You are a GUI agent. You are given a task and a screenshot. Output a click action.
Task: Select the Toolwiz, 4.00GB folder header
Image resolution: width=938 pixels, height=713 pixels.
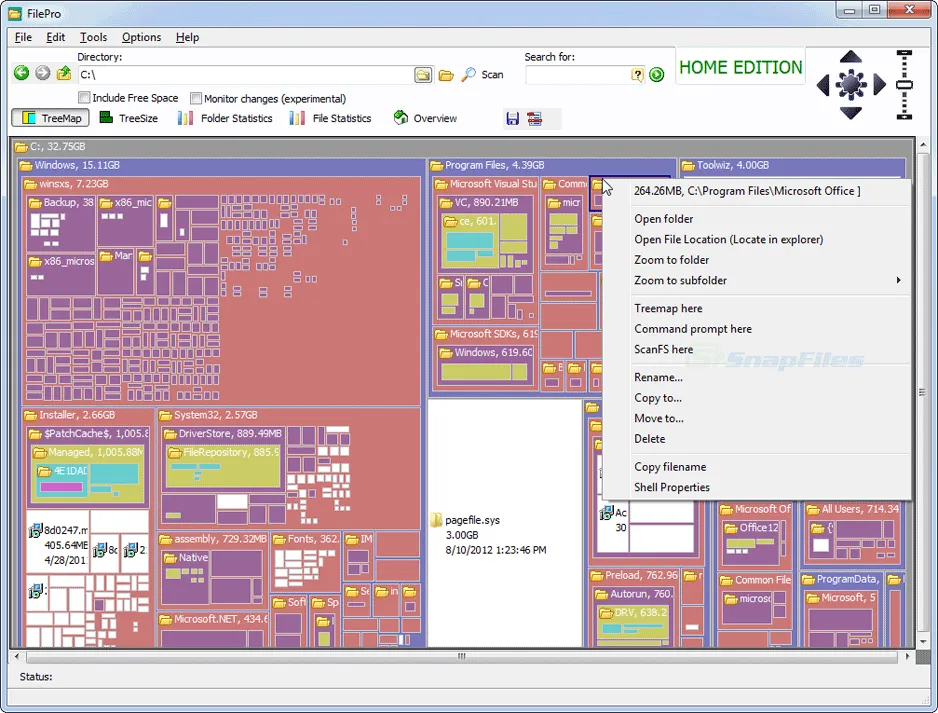[792, 165]
